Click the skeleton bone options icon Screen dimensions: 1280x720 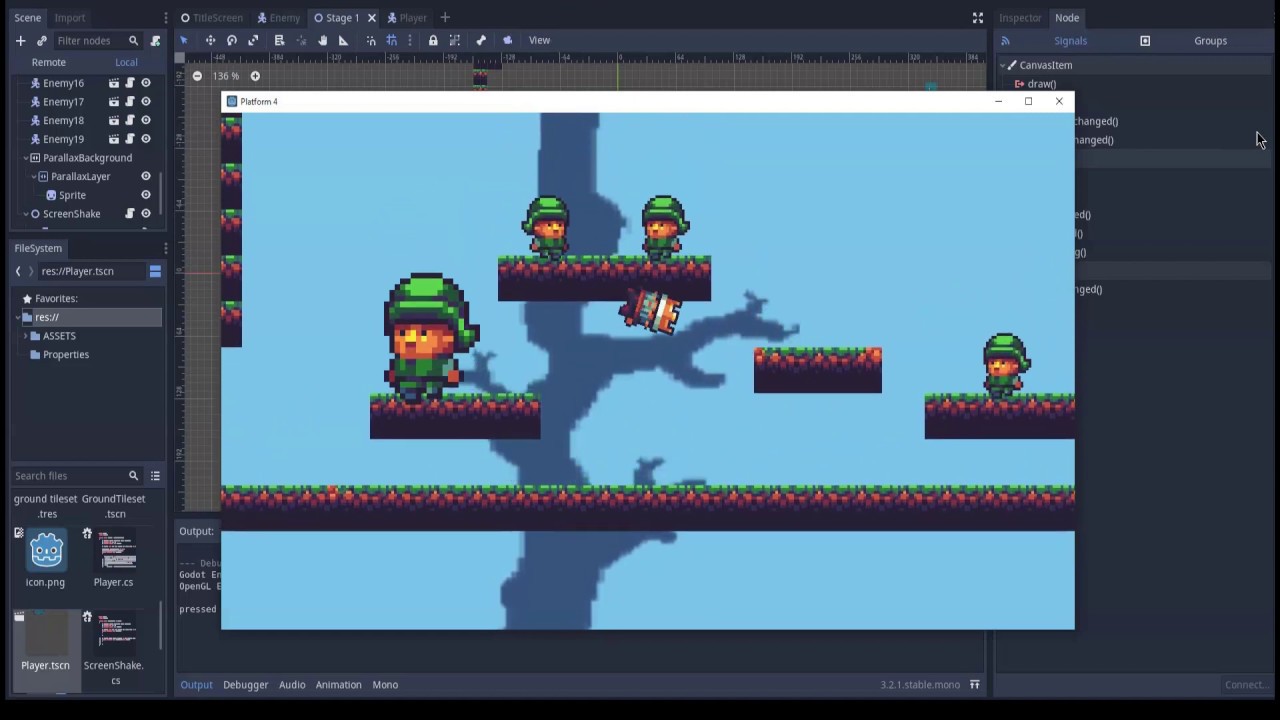click(x=481, y=40)
